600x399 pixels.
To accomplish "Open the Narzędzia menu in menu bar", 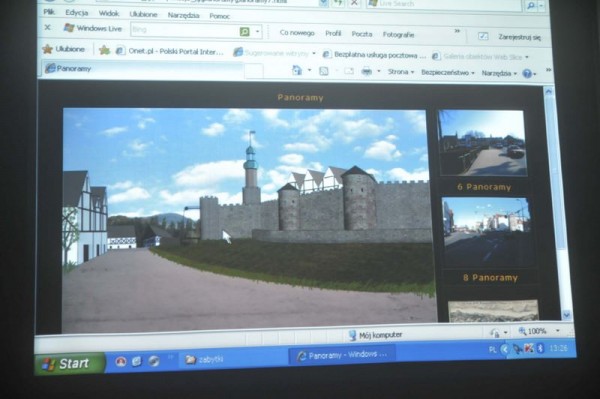I will (x=183, y=15).
